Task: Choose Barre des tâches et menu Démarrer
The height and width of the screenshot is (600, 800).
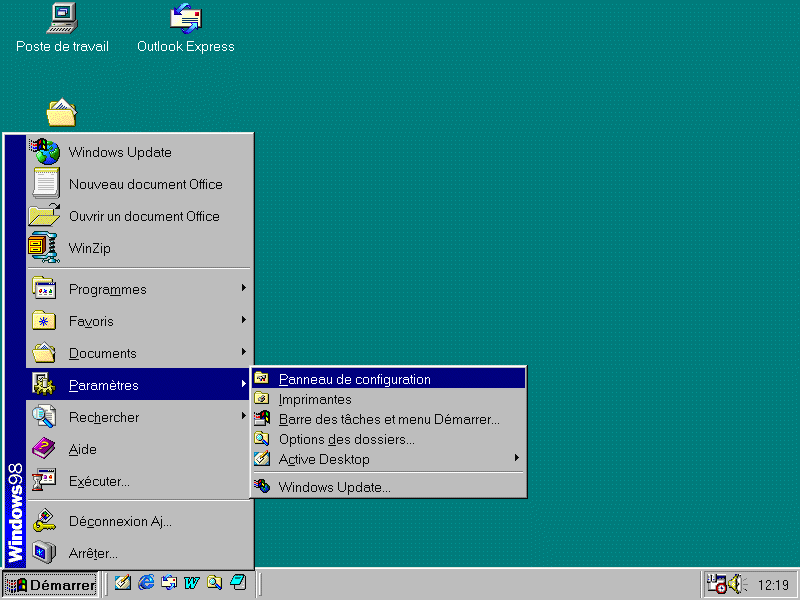Action: (x=388, y=419)
